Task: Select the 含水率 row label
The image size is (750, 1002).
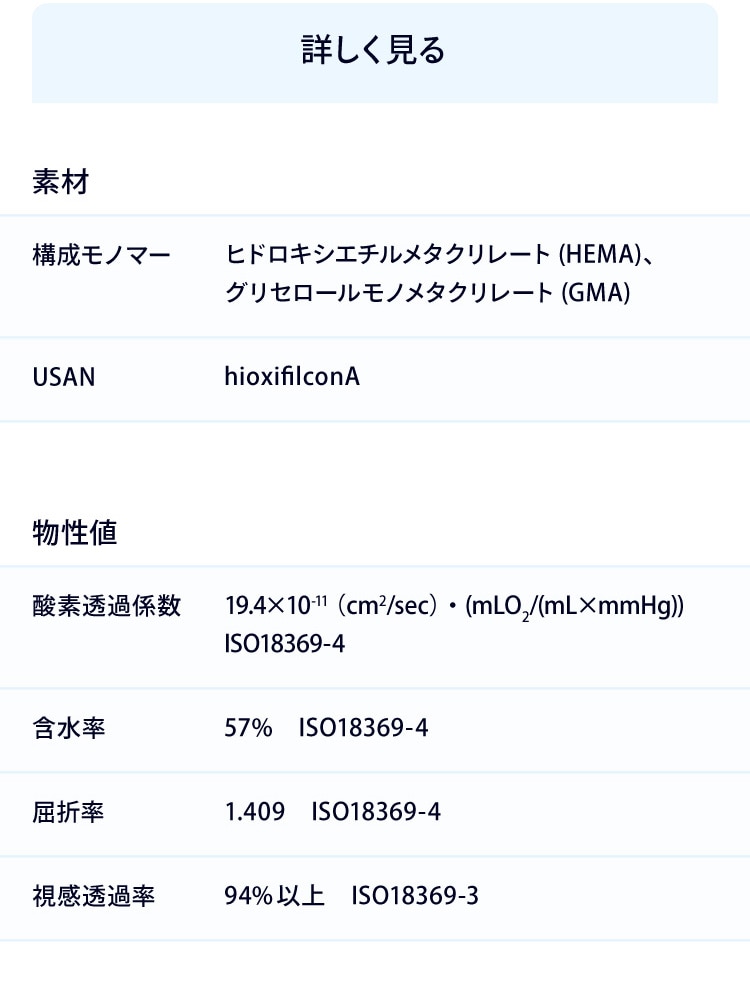Action: (x=69, y=729)
